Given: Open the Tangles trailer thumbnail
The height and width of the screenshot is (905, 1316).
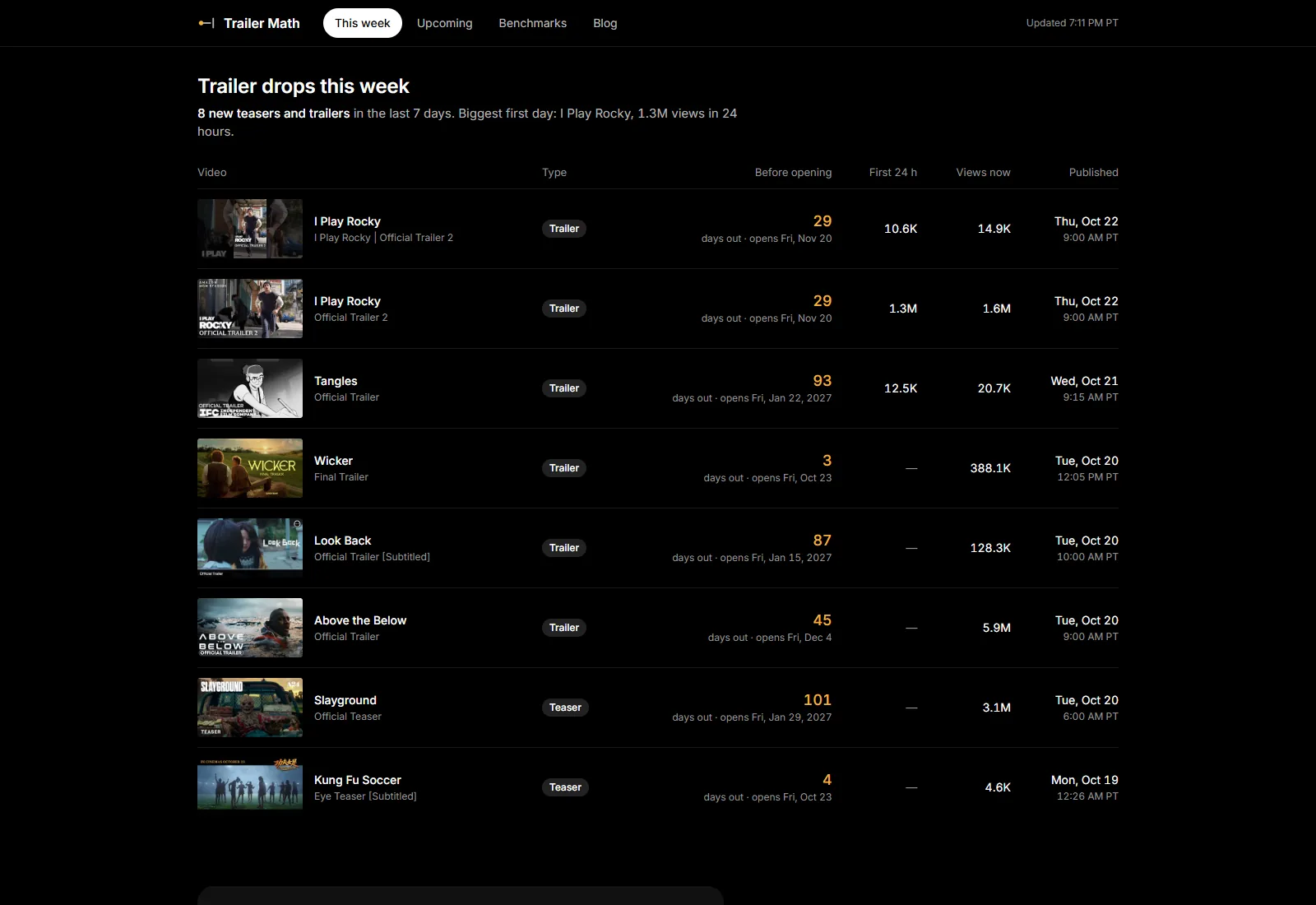Looking at the screenshot, I should click(250, 388).
